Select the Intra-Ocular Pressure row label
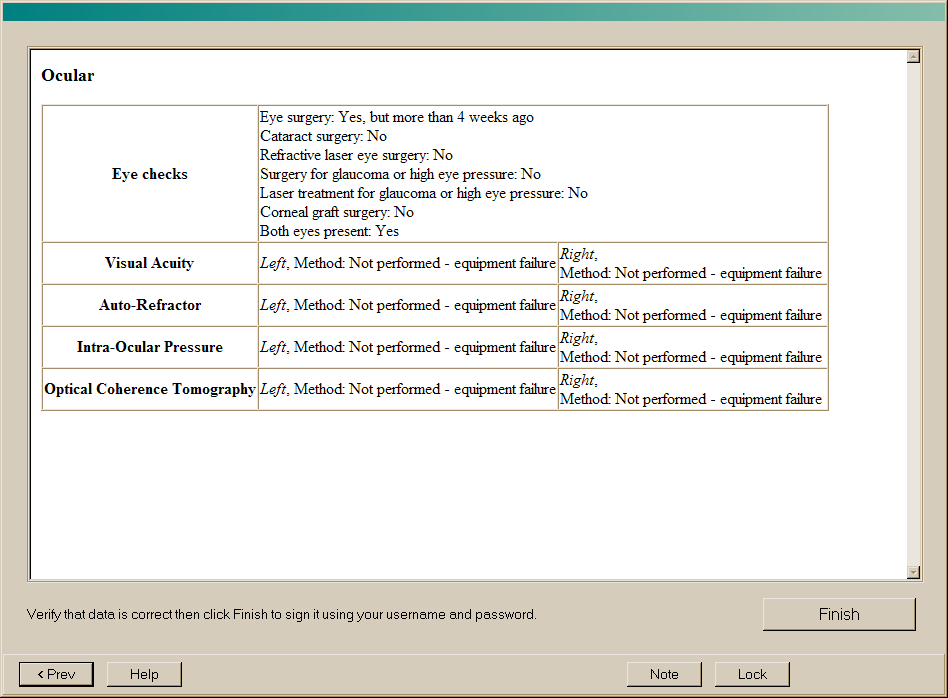 150,347
